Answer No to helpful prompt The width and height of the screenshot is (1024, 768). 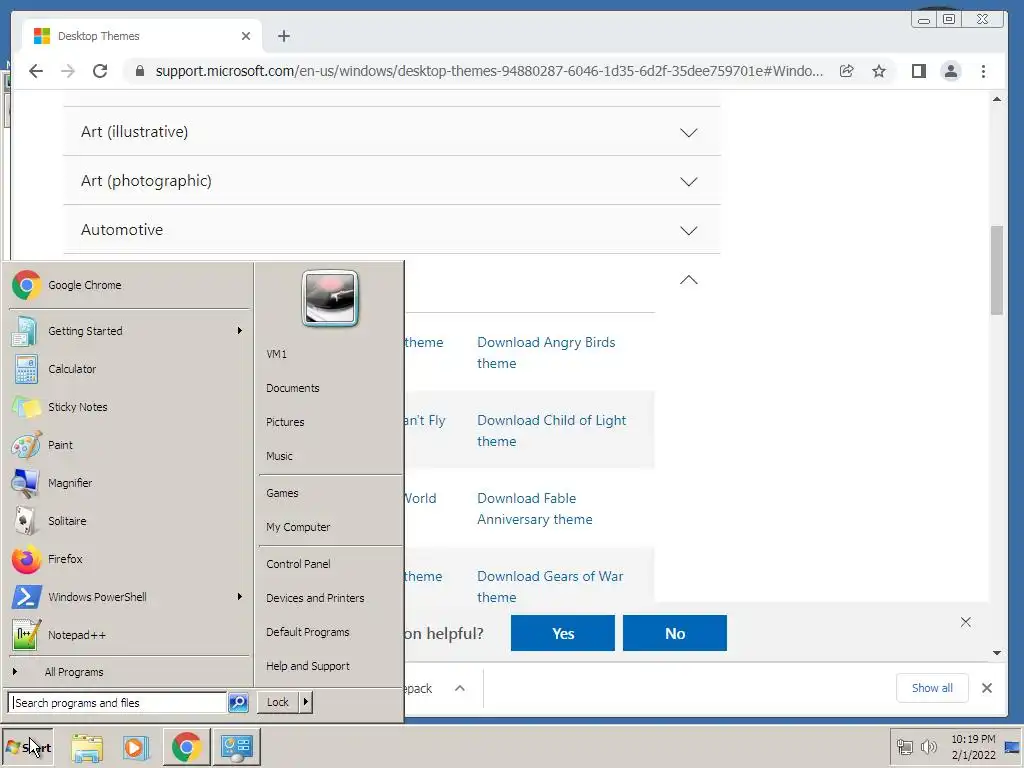pyautogui.click(x=675, y=633)
